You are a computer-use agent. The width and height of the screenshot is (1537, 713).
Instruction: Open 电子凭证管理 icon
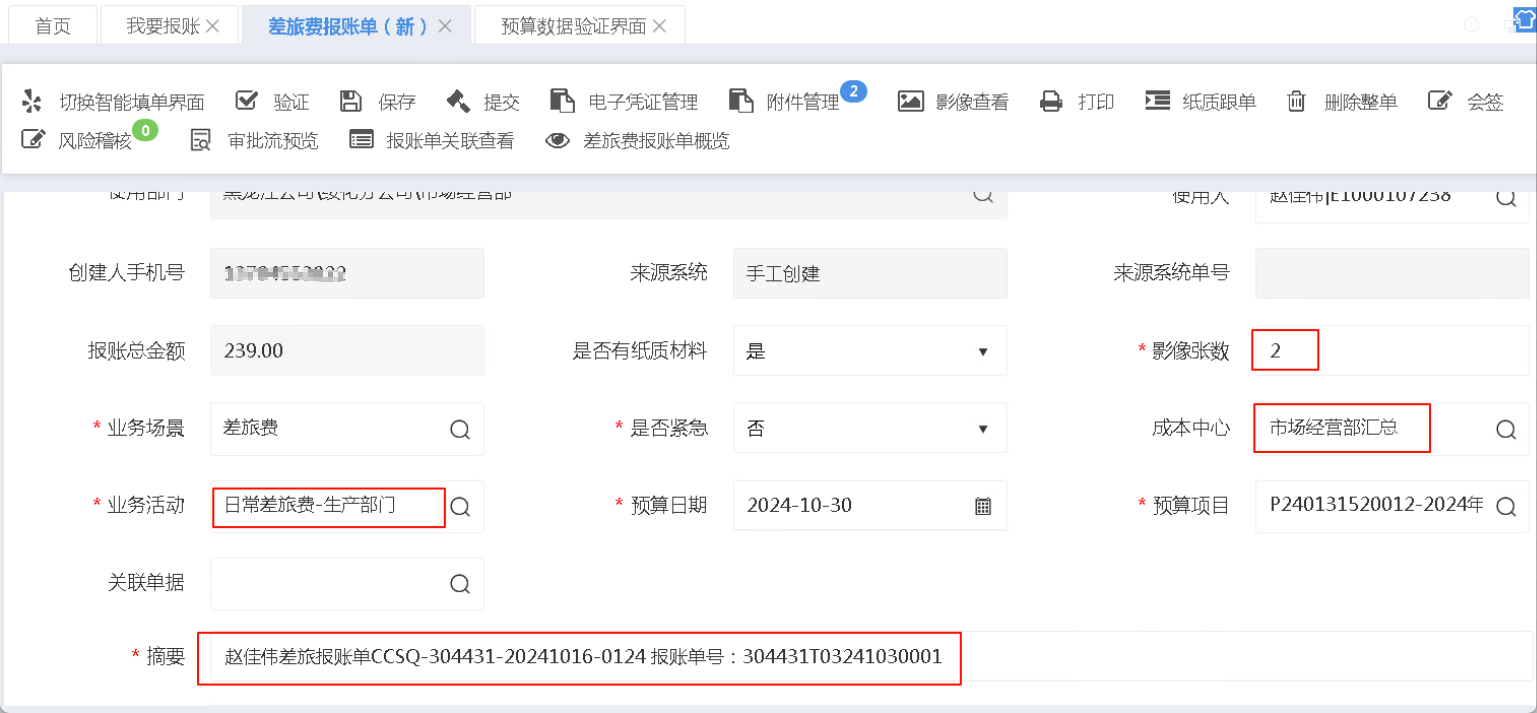point(563,101)
